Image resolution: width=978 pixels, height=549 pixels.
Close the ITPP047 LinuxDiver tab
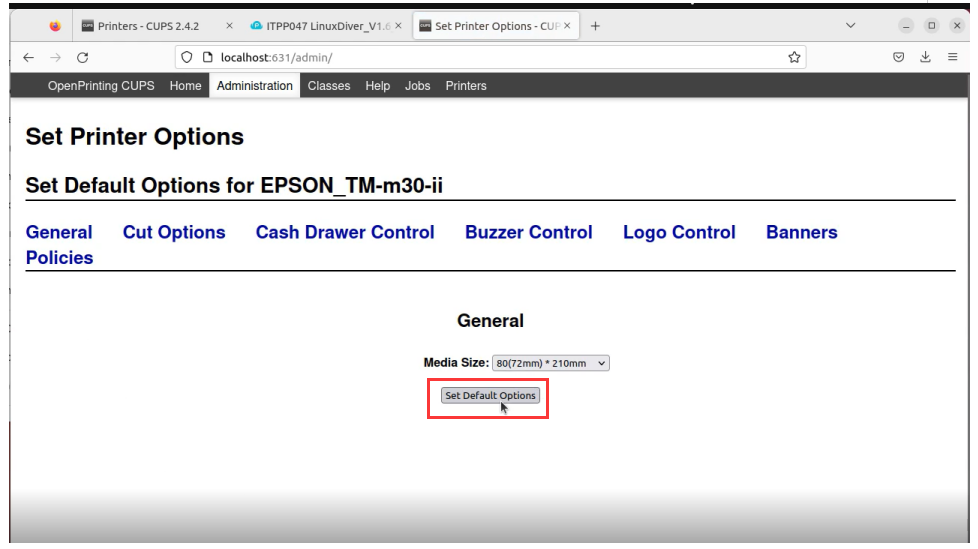pos(398,26)
